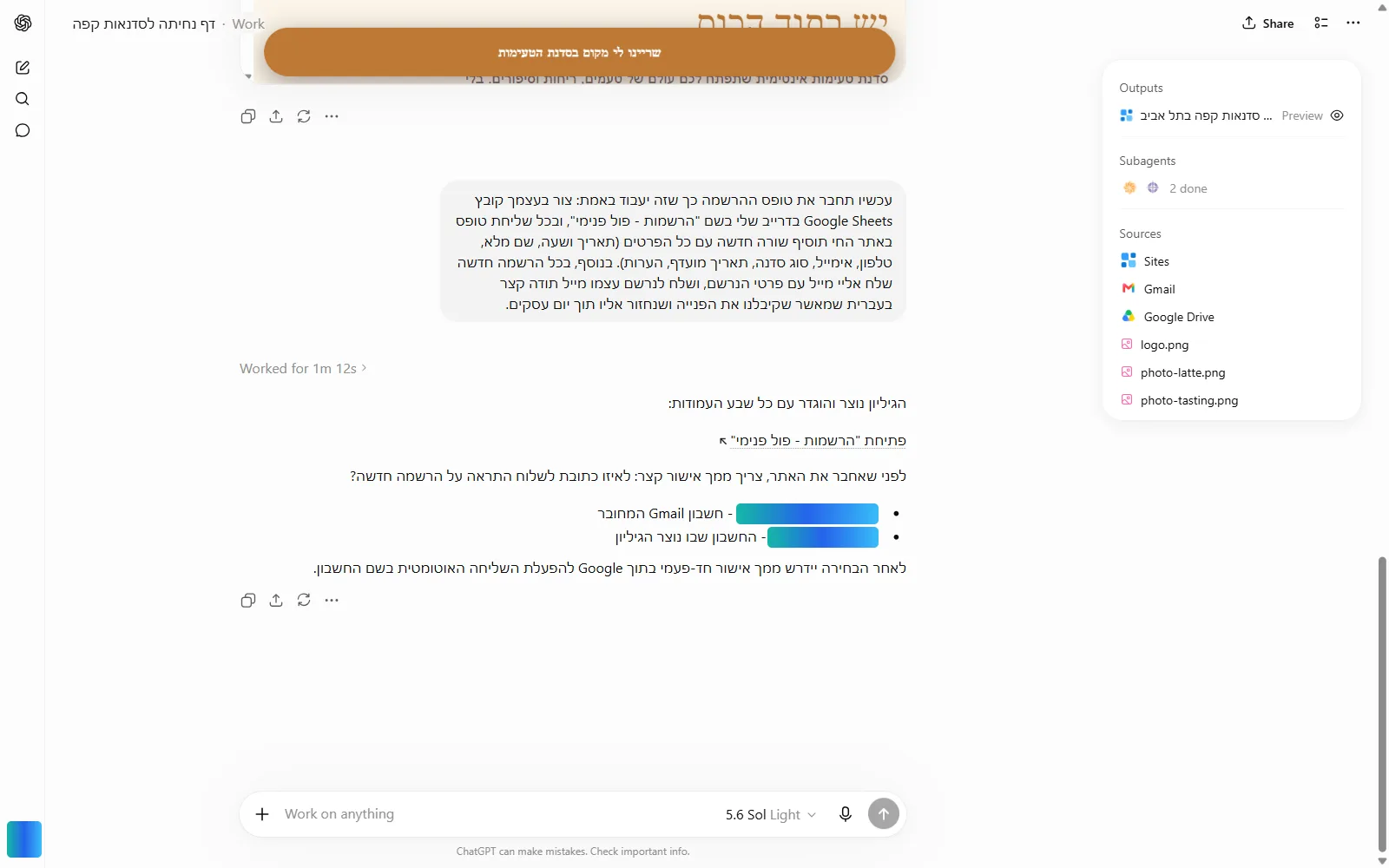Start a new chat with compose icon
The width and height of the screenshot is (1389, 868).
(x=23, y=68)
